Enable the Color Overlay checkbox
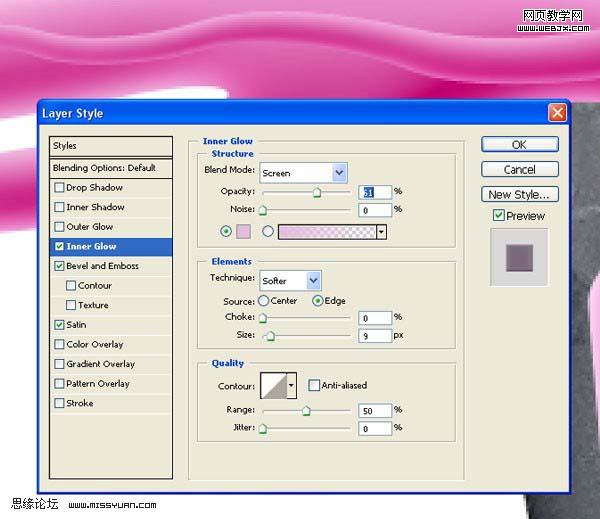This screenshot has height=519, width=600. pyautogui.click(x=59, y=344)
